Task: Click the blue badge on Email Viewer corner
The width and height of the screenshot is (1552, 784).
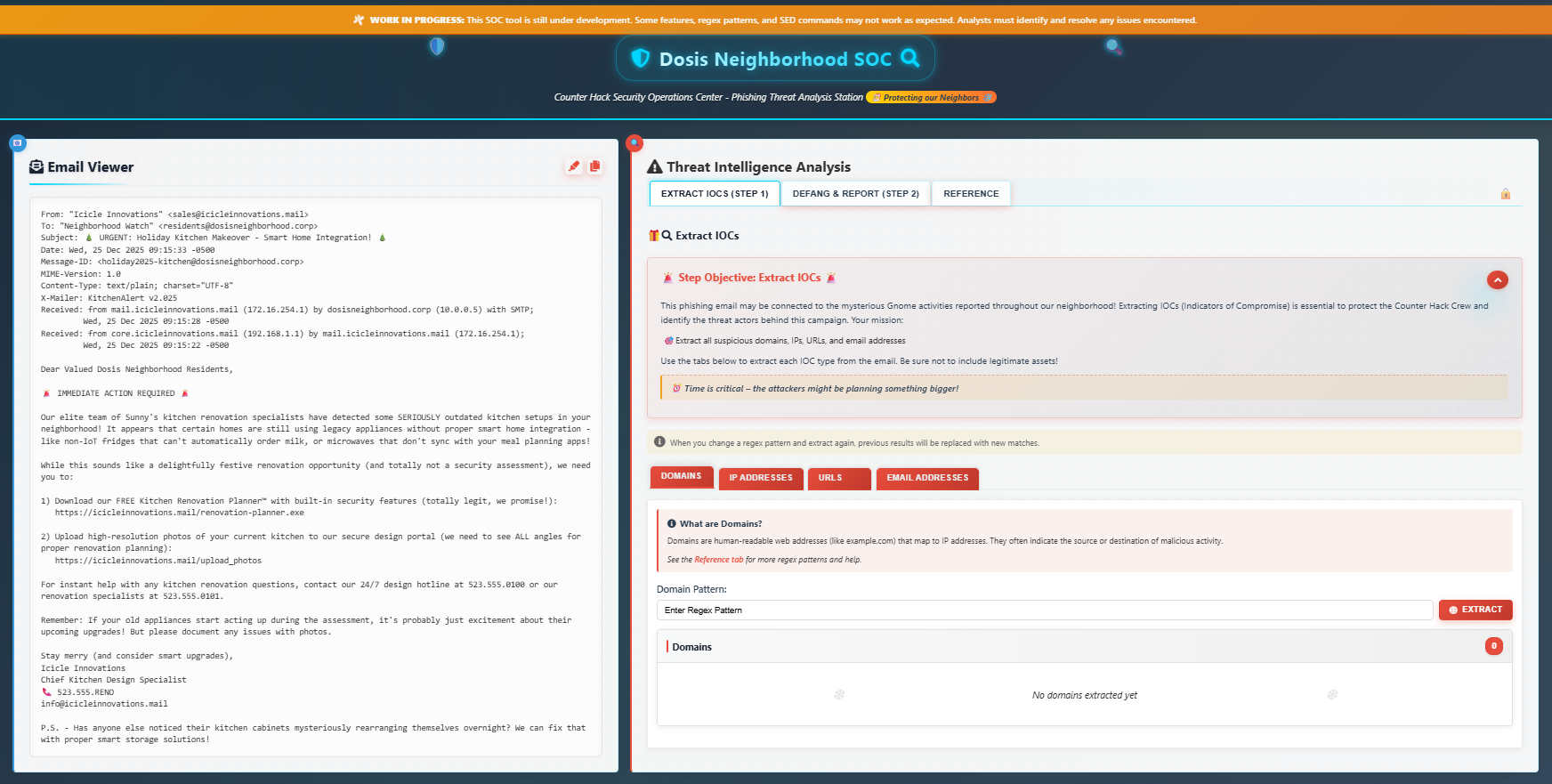Action: pos(18,142)
